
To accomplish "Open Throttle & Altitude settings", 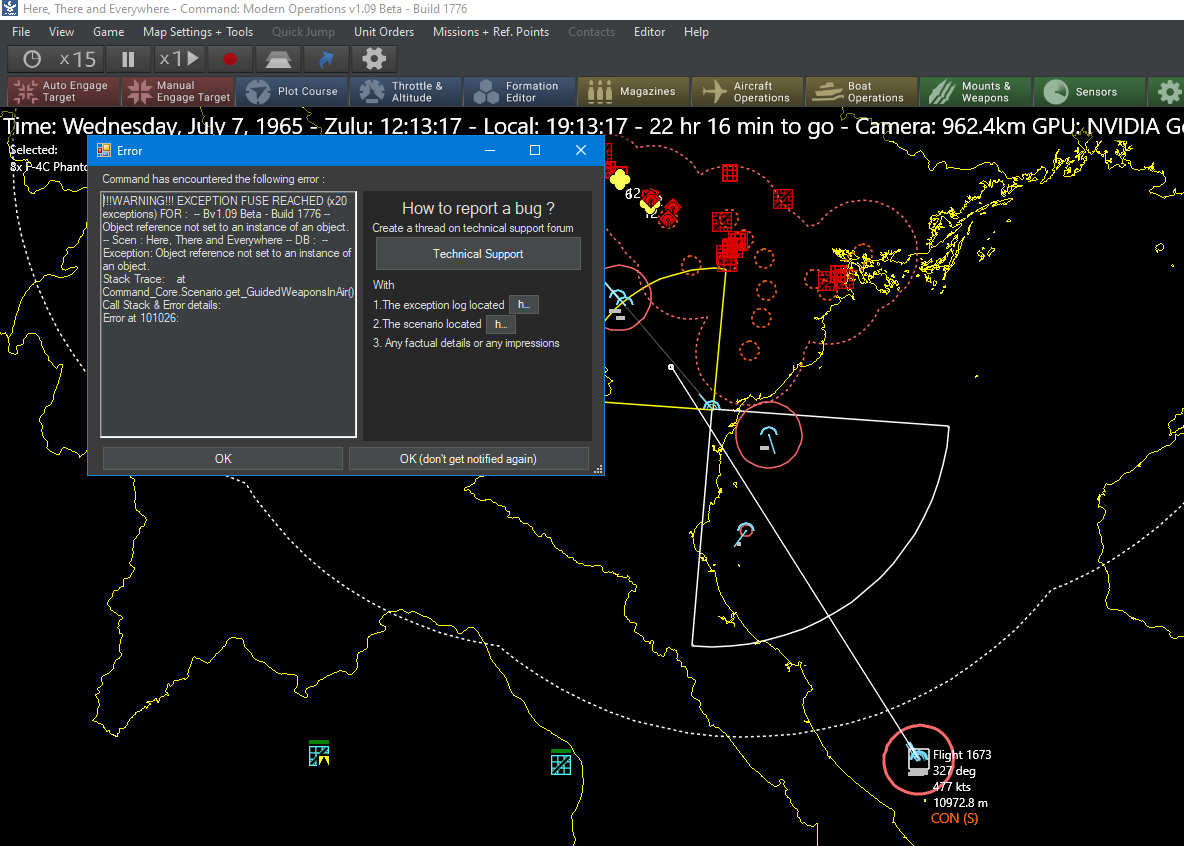I will 405,92.
